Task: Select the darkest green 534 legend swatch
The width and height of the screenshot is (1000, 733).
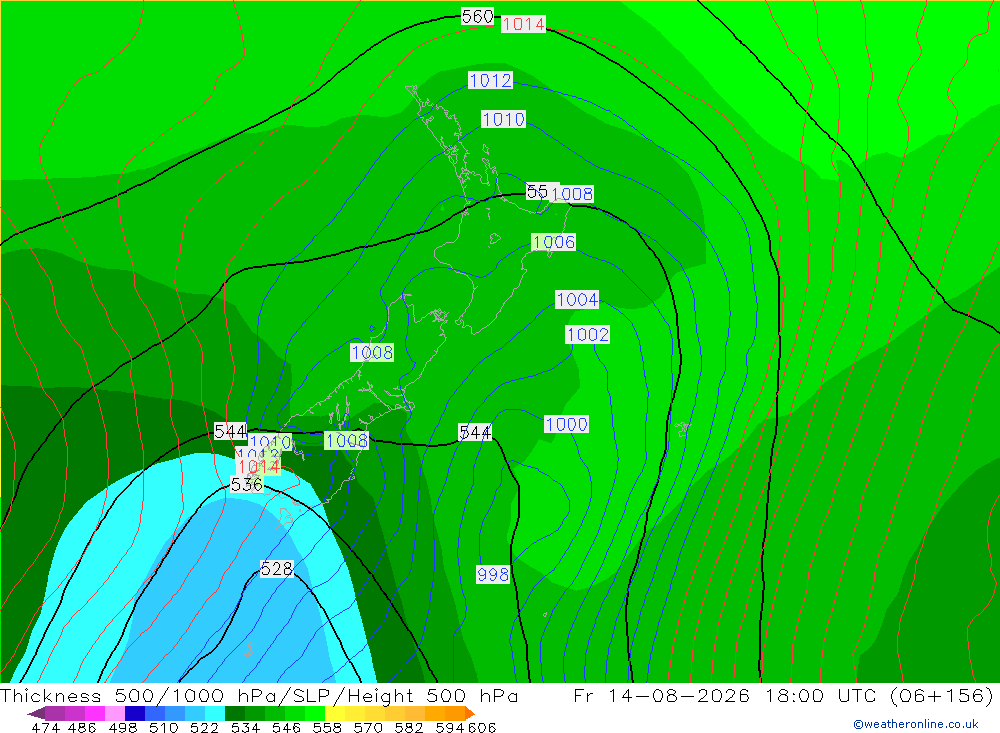Action: coord(235,713)
